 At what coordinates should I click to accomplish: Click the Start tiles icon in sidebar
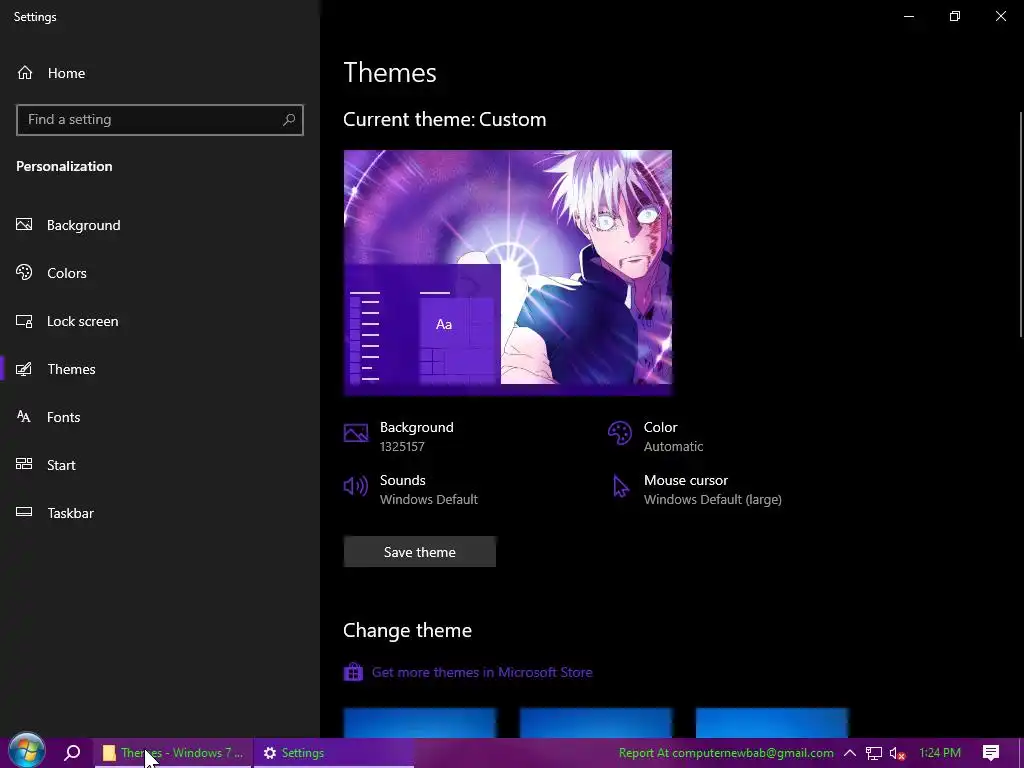point(24,464)
